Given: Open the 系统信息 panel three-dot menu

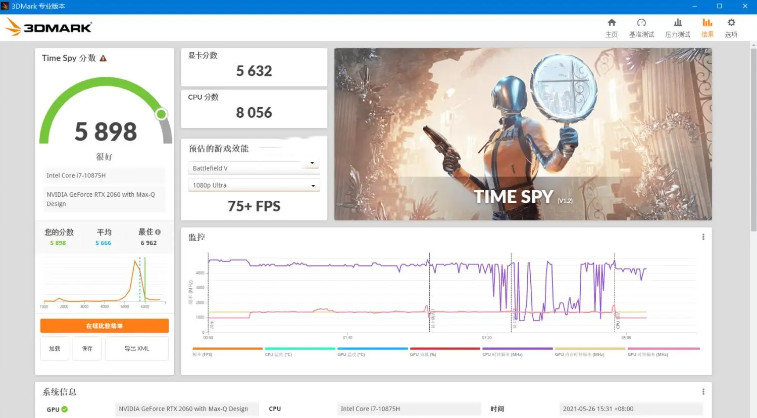Looking at the screenshot, I should pos(703,391).
